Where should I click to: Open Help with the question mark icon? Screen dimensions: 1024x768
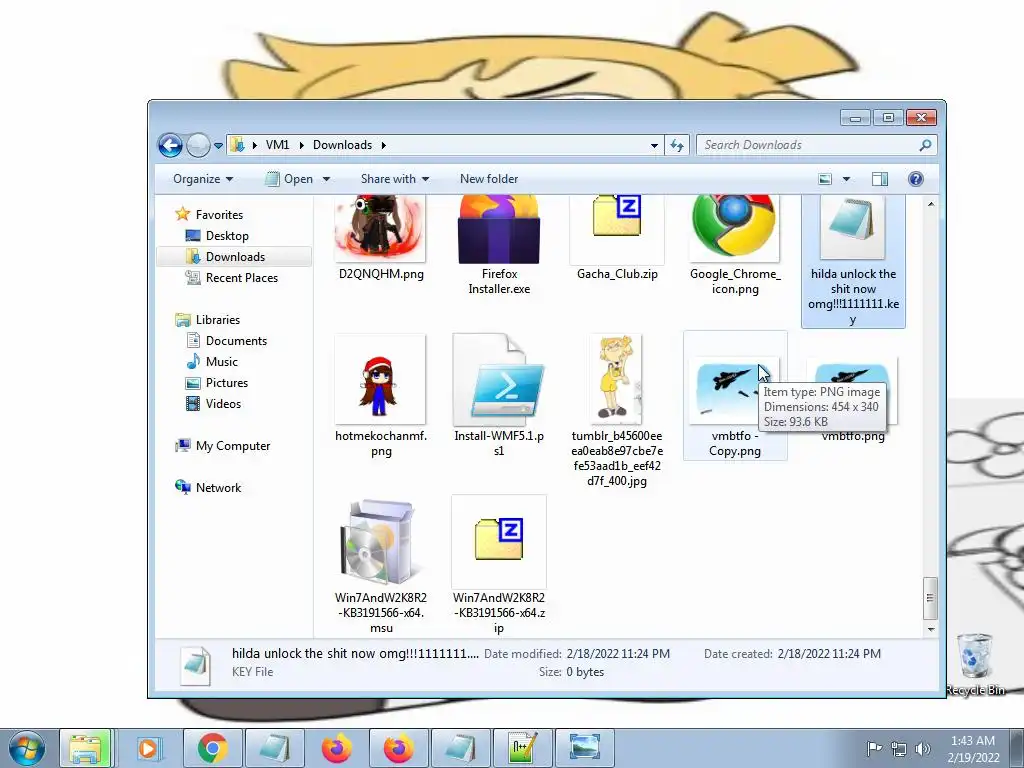(916, 179)
